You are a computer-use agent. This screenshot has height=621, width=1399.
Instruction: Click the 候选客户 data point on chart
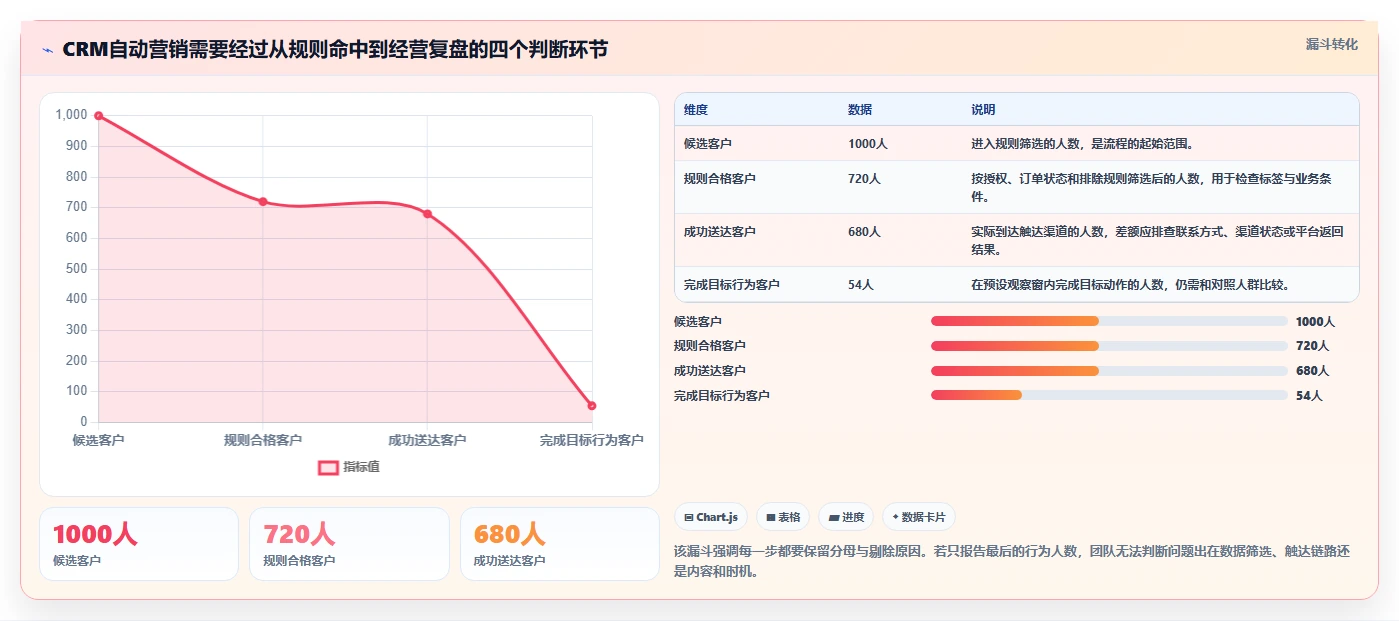pyautogui.click(x=98, y=115)
